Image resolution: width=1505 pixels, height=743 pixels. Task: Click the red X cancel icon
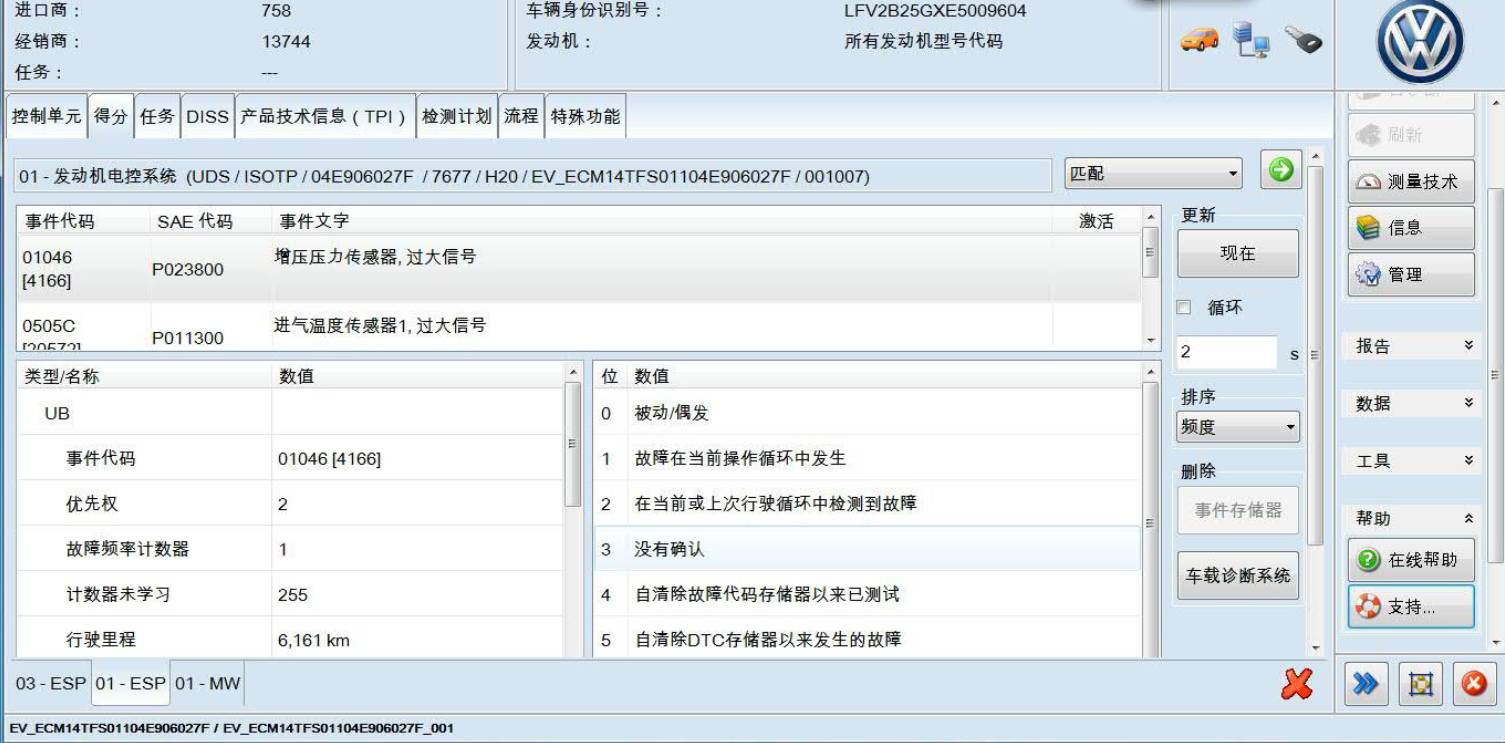[x=1297, y=684]
